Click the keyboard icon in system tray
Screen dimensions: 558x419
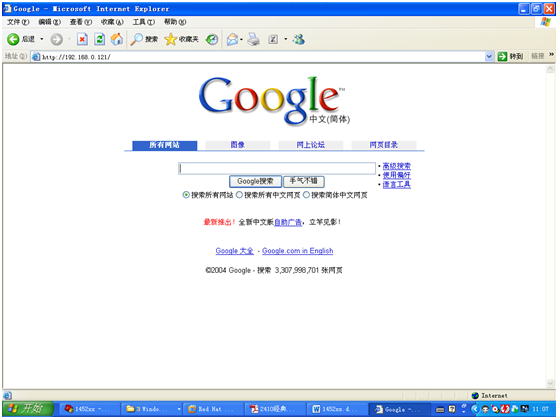(440, 409)
